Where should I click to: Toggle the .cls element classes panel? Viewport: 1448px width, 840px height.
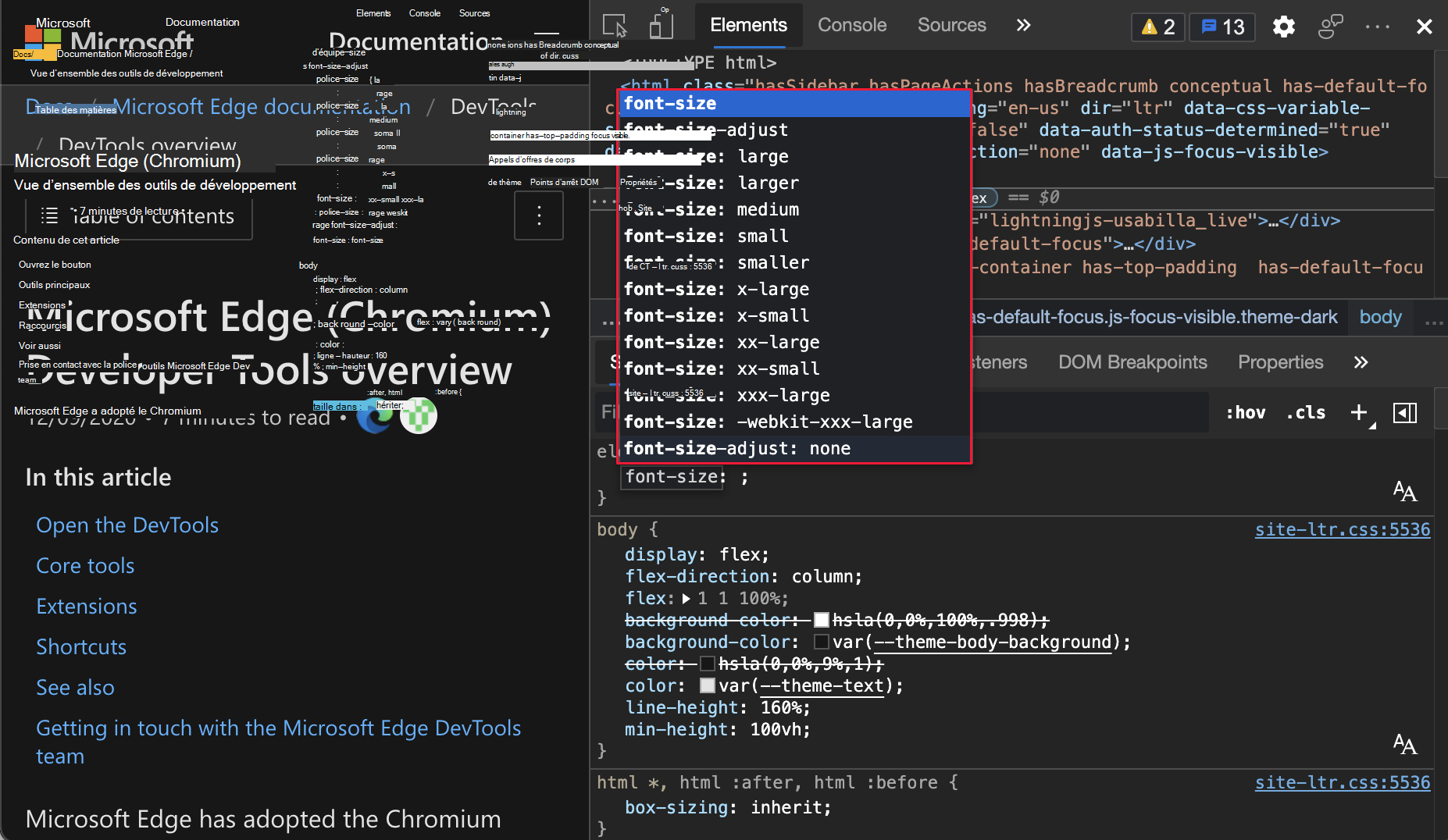click(1306, 412)
